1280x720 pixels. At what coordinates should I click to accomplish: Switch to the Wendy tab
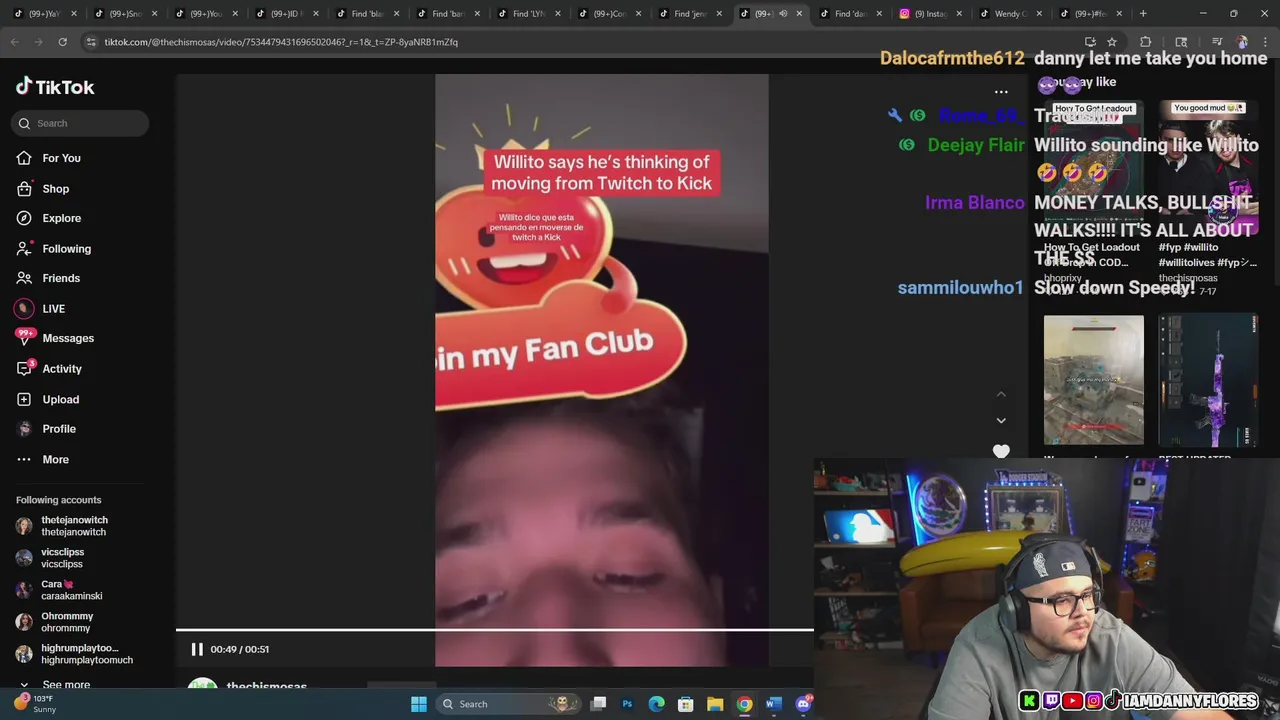(x=1011, y=14)
